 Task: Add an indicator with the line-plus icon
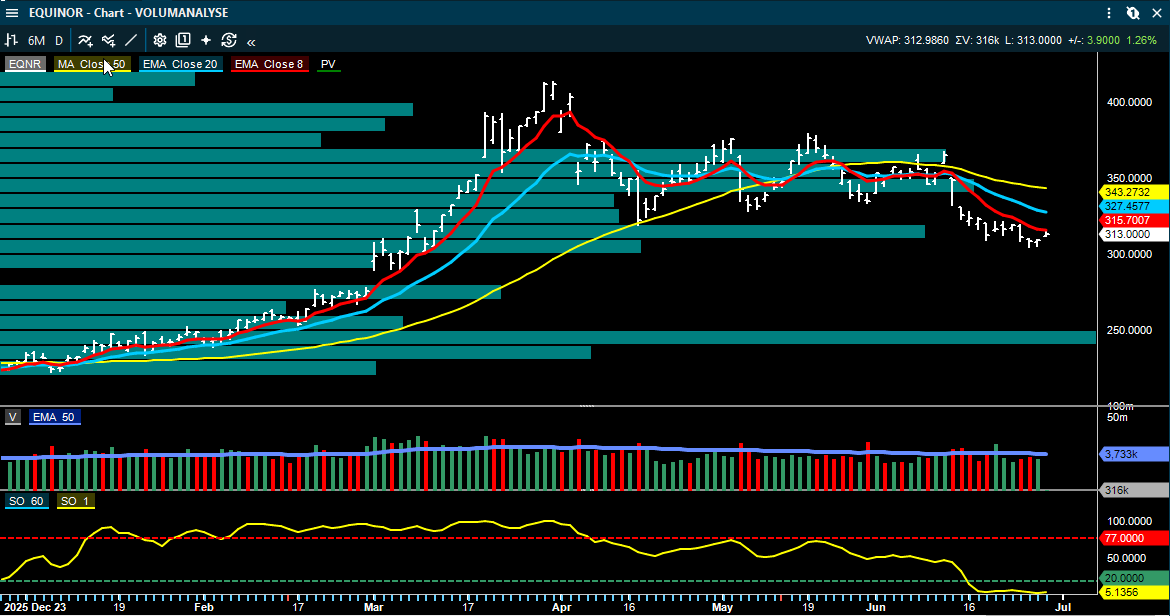[x=85, y=40]
